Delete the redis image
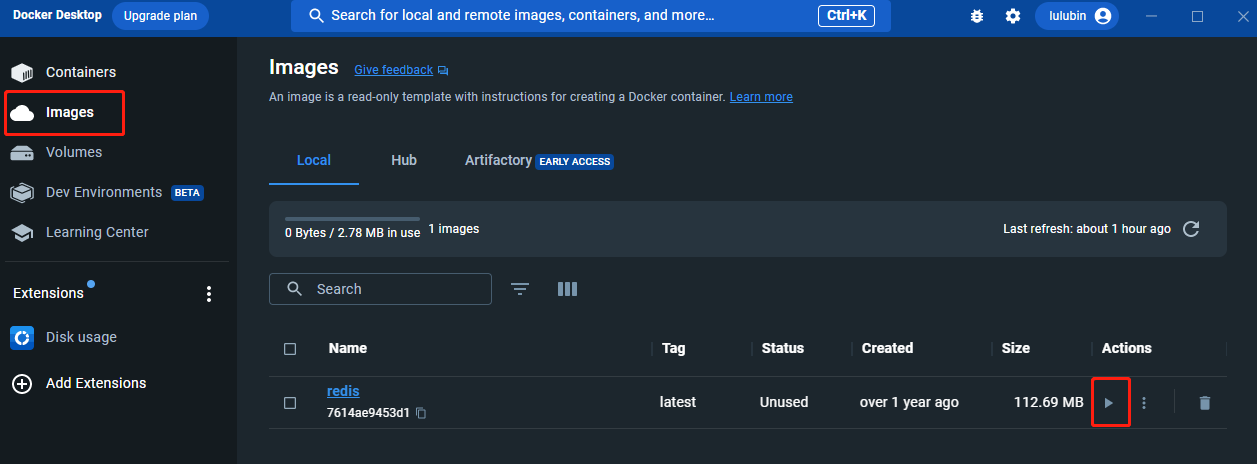 click(x=1204, y=402)
